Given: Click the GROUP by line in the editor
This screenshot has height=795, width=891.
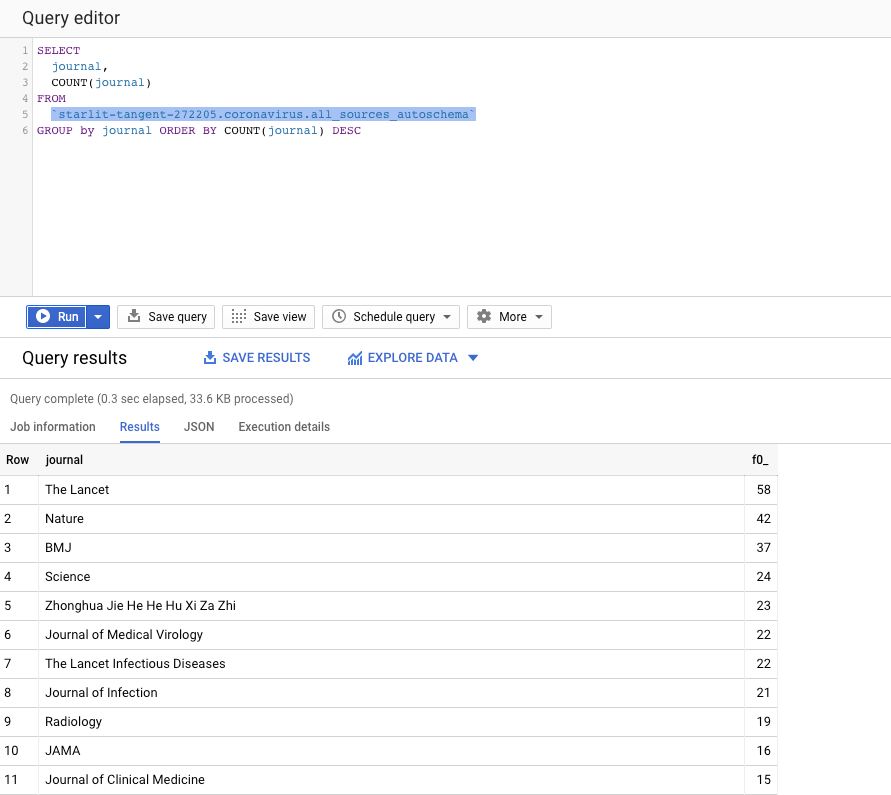Looking at the screenshot, I should click(199, 130).
